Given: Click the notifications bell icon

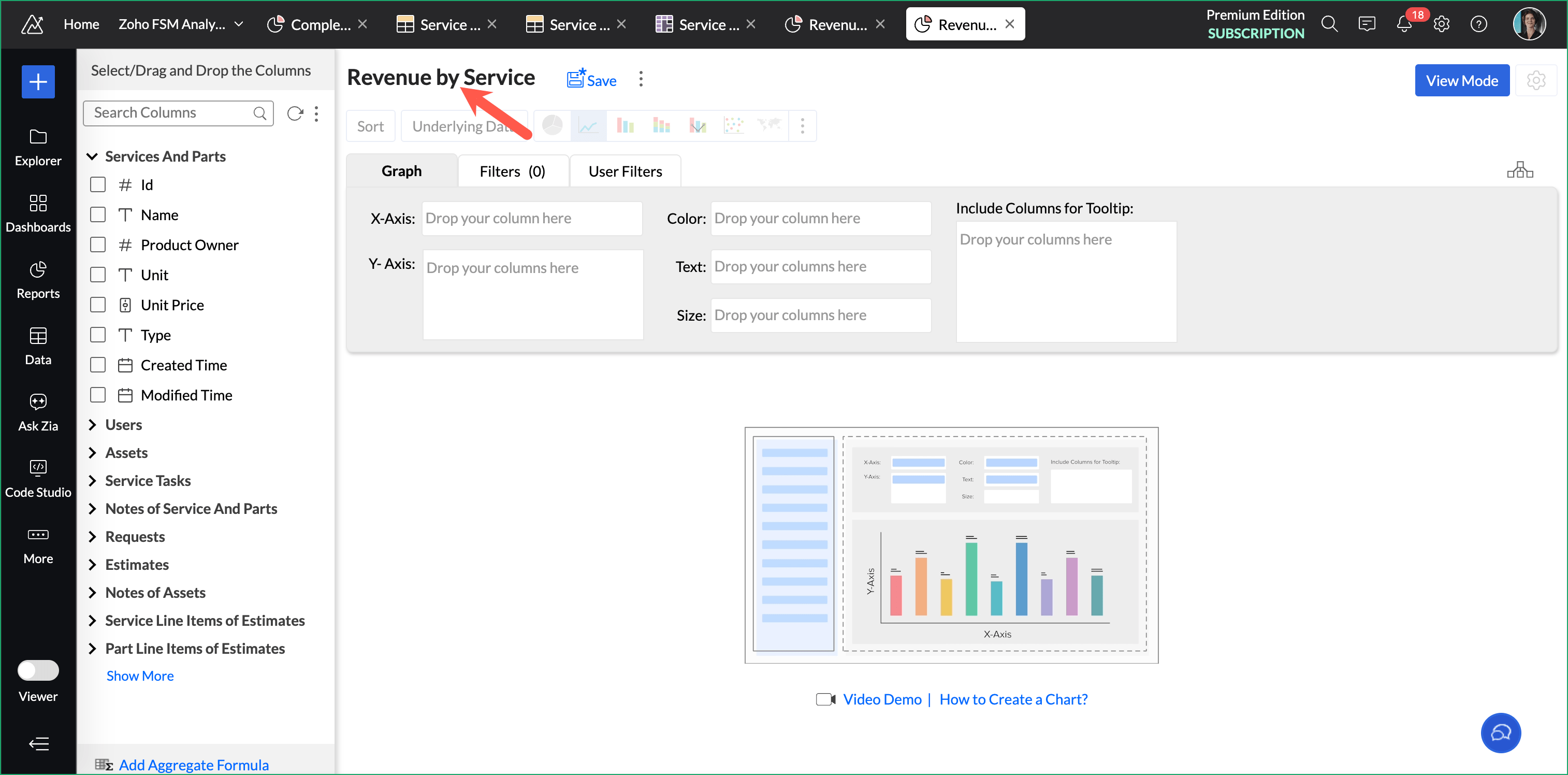Looking at the screenshot, I should pyautogui.click(x=1404, y=24).
